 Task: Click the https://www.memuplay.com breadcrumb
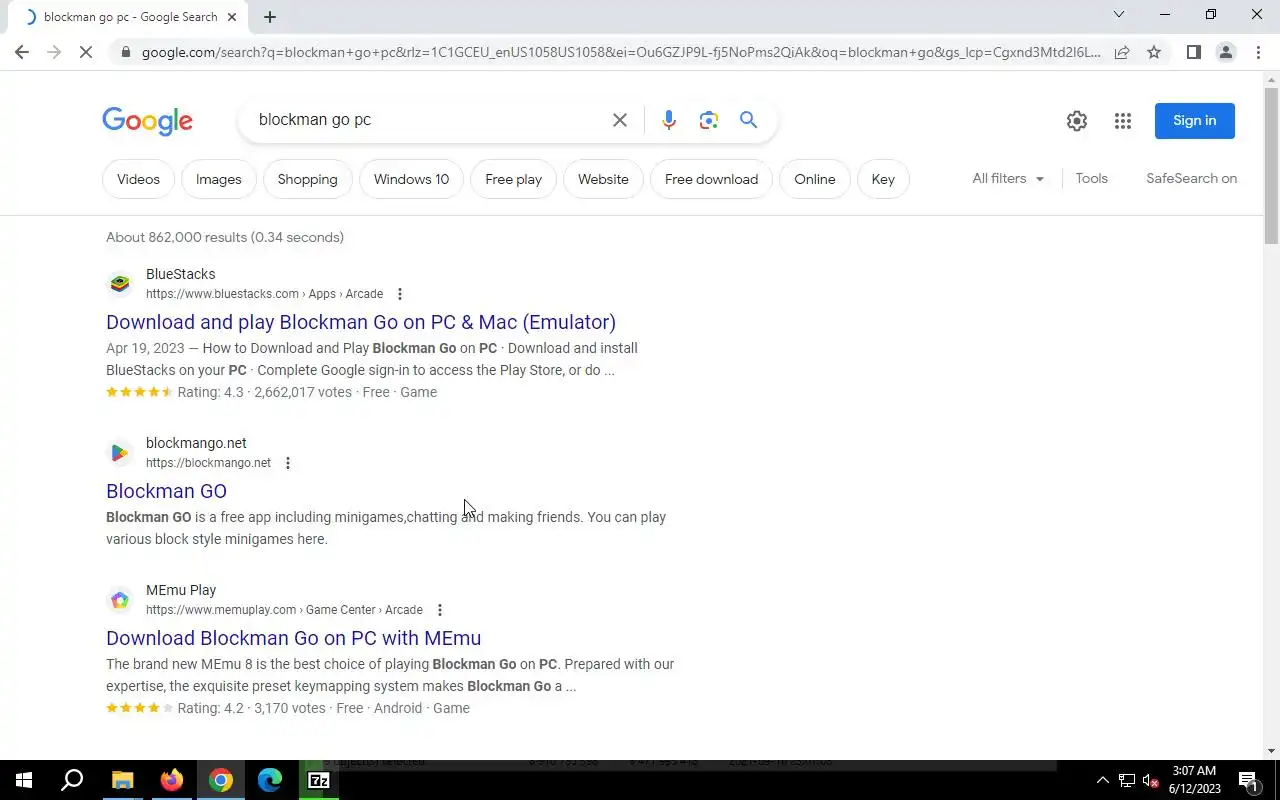click(221, 610)
